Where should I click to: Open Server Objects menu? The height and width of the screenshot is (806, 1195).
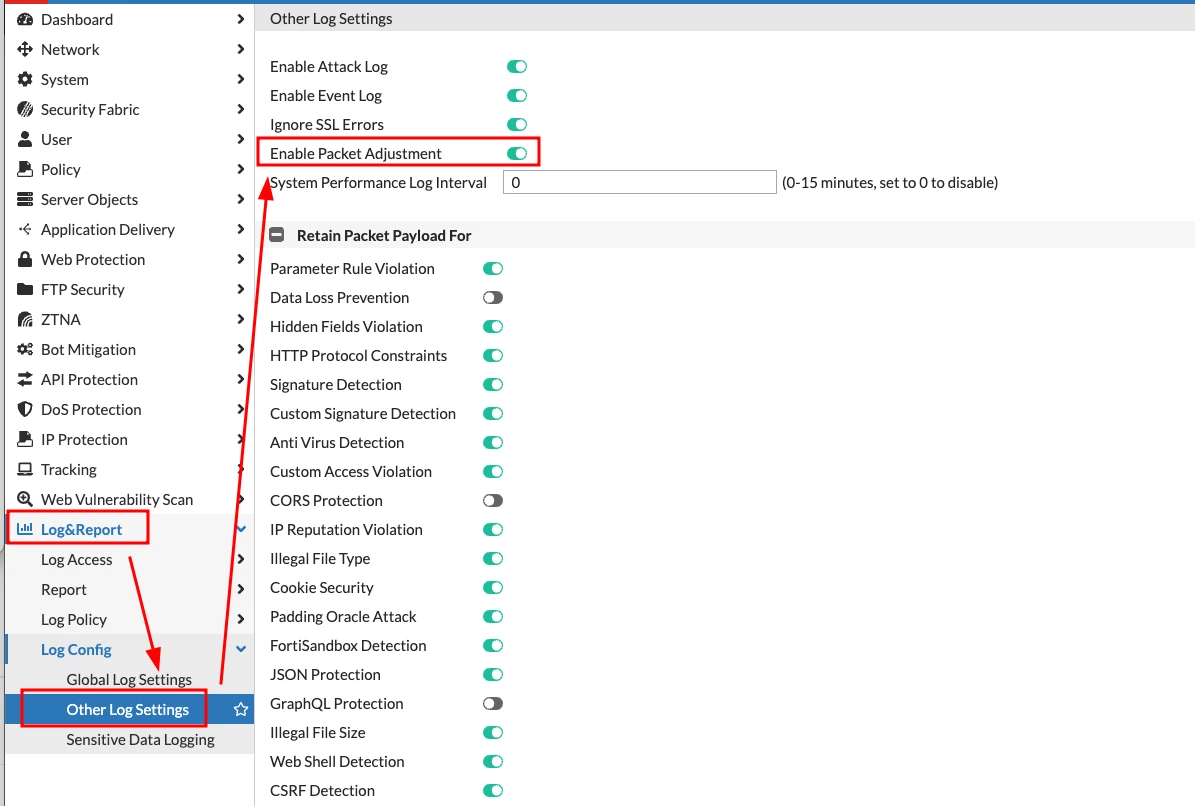130,200
